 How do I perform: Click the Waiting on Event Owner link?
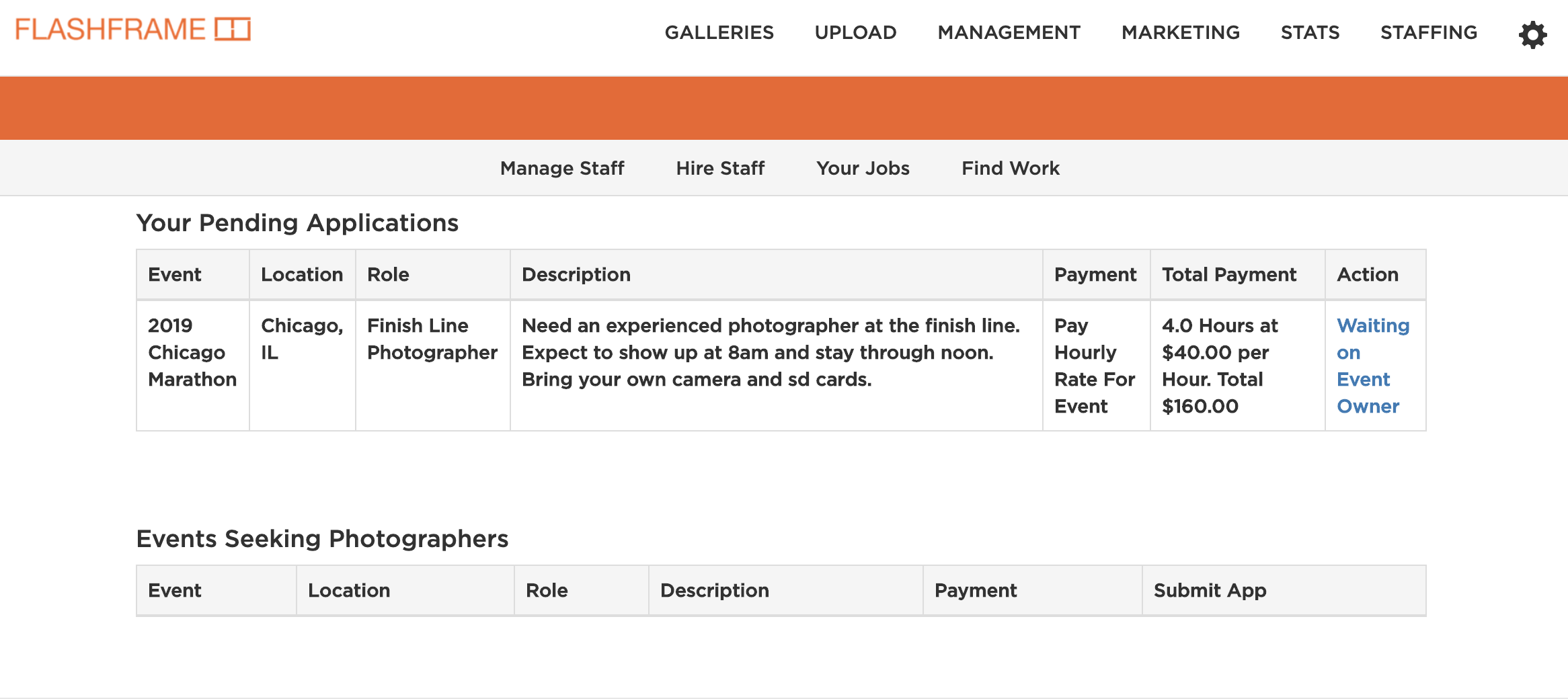[x=1372, y=366]
